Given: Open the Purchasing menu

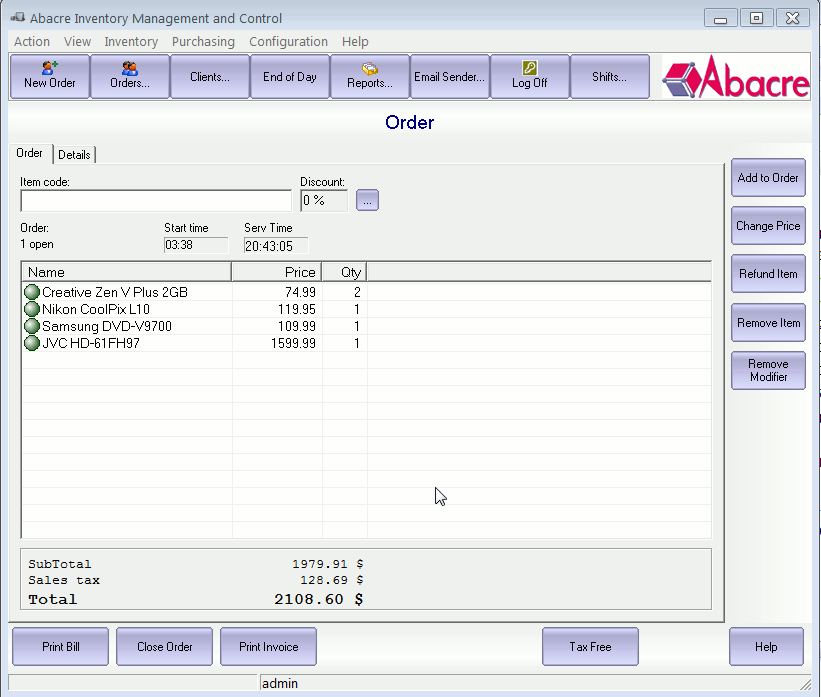Looking at the screenshot, I should tap(203, 41).
